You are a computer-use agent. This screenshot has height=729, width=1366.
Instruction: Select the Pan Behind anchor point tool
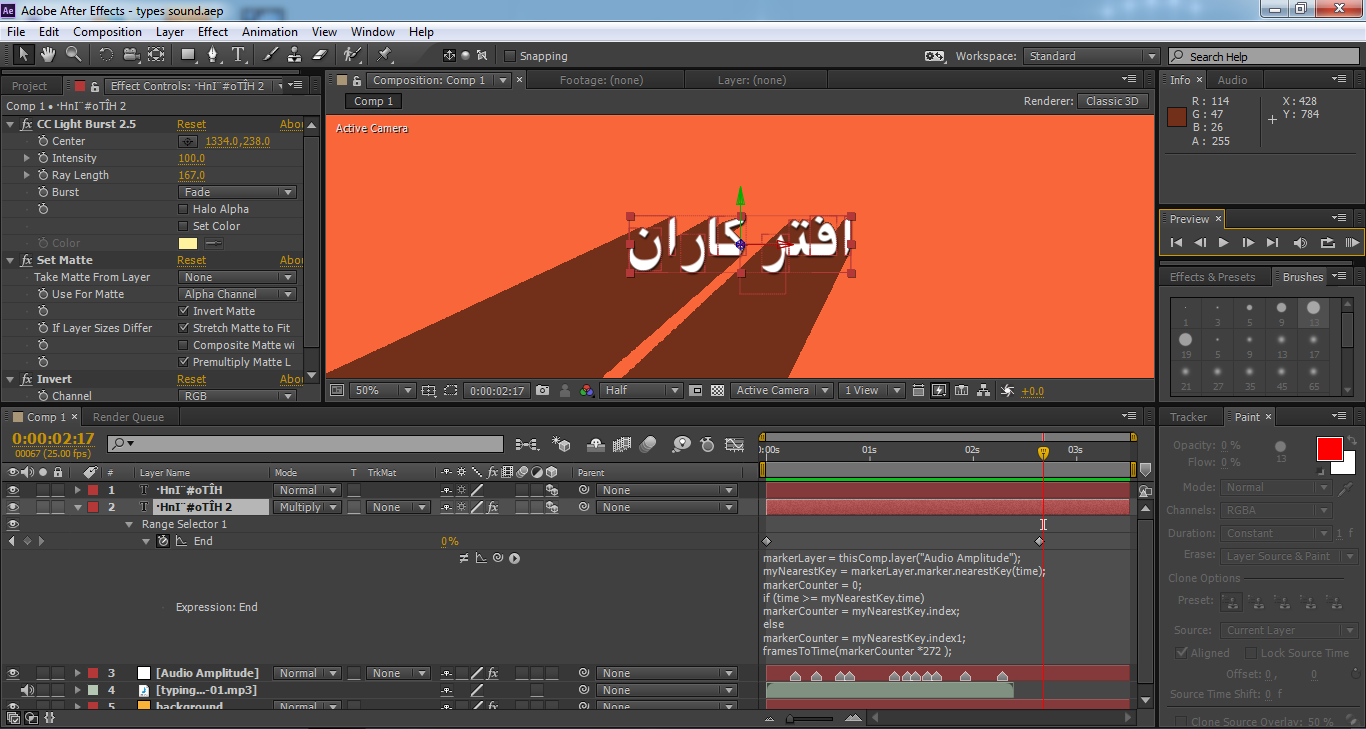click(x=156, y=55)
